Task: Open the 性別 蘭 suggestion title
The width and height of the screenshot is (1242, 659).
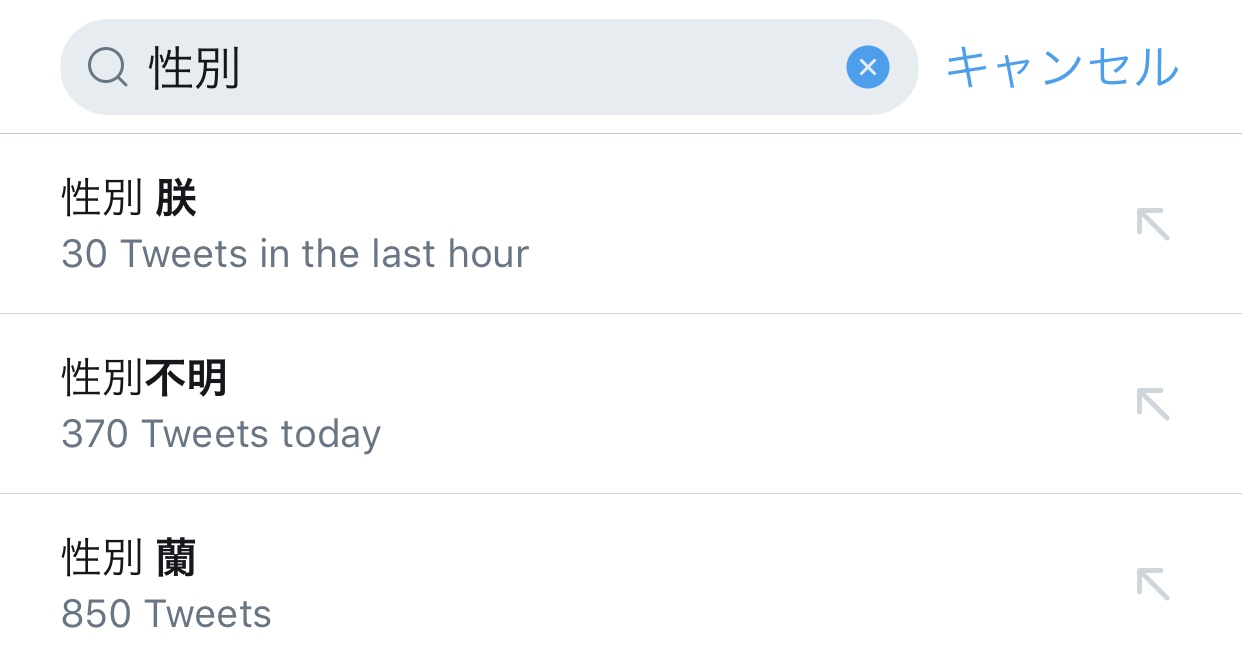Action: 129,558
